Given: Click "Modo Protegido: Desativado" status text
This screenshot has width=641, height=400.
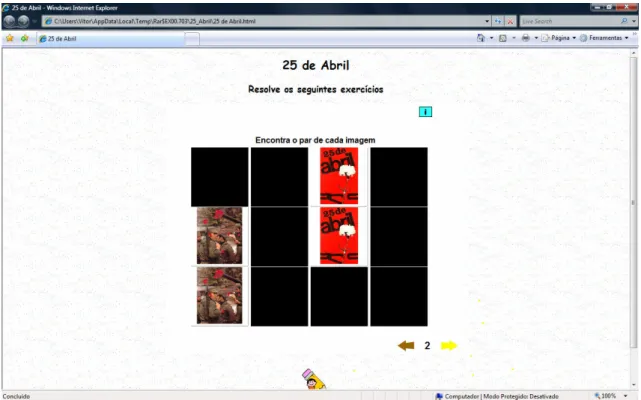Looking at the screenshot, I should point(521,396).
